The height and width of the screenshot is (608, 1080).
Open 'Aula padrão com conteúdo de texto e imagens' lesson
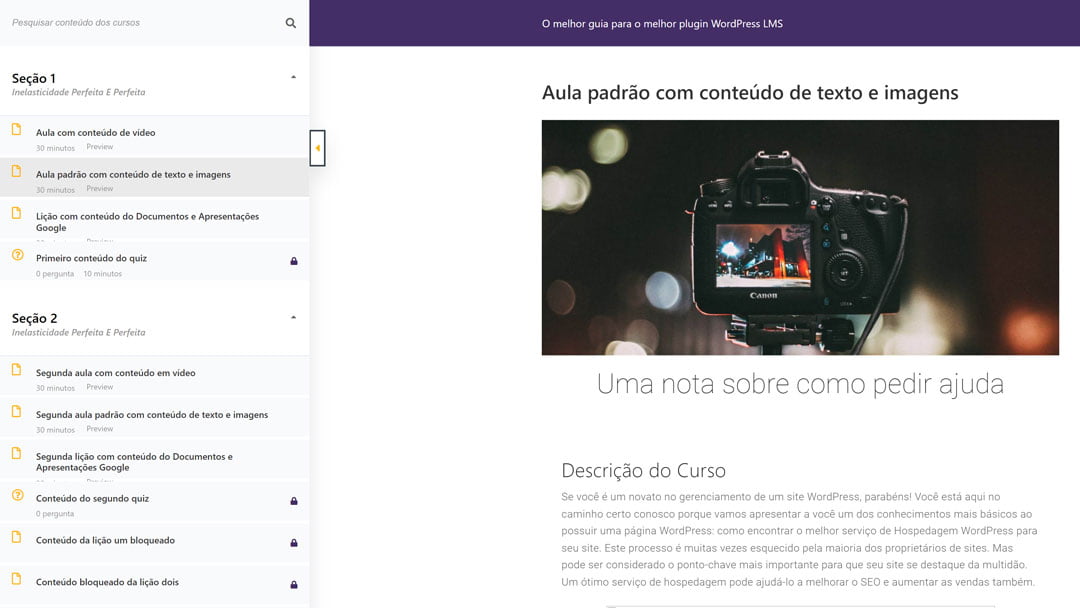pyautogui.click(x=133, y=174)
